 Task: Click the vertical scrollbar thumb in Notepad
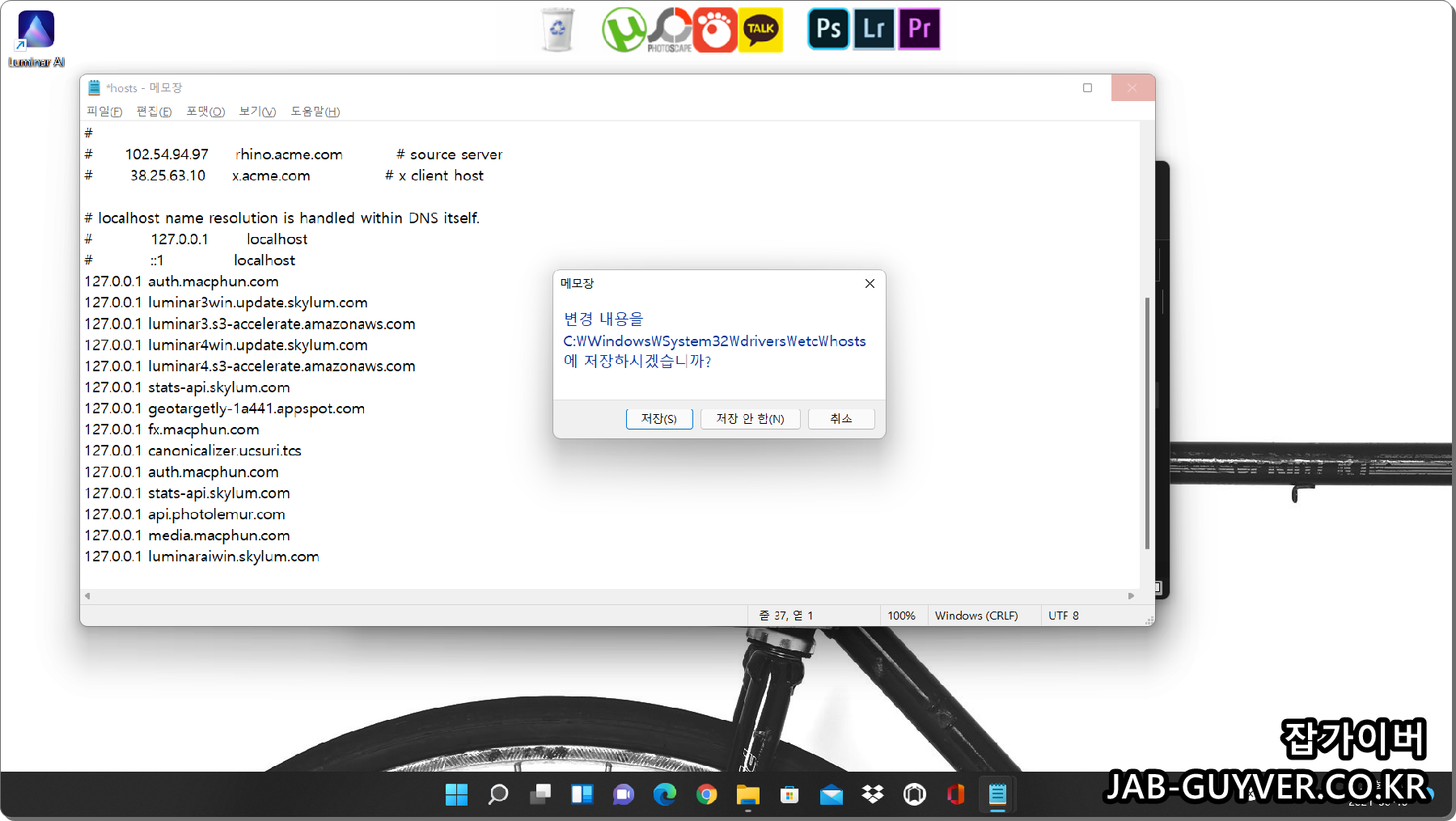pos(1147,423)
